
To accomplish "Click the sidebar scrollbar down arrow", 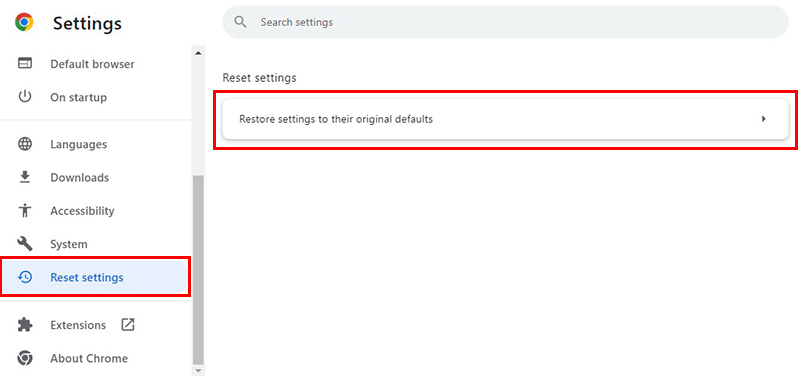I will 198,371.
